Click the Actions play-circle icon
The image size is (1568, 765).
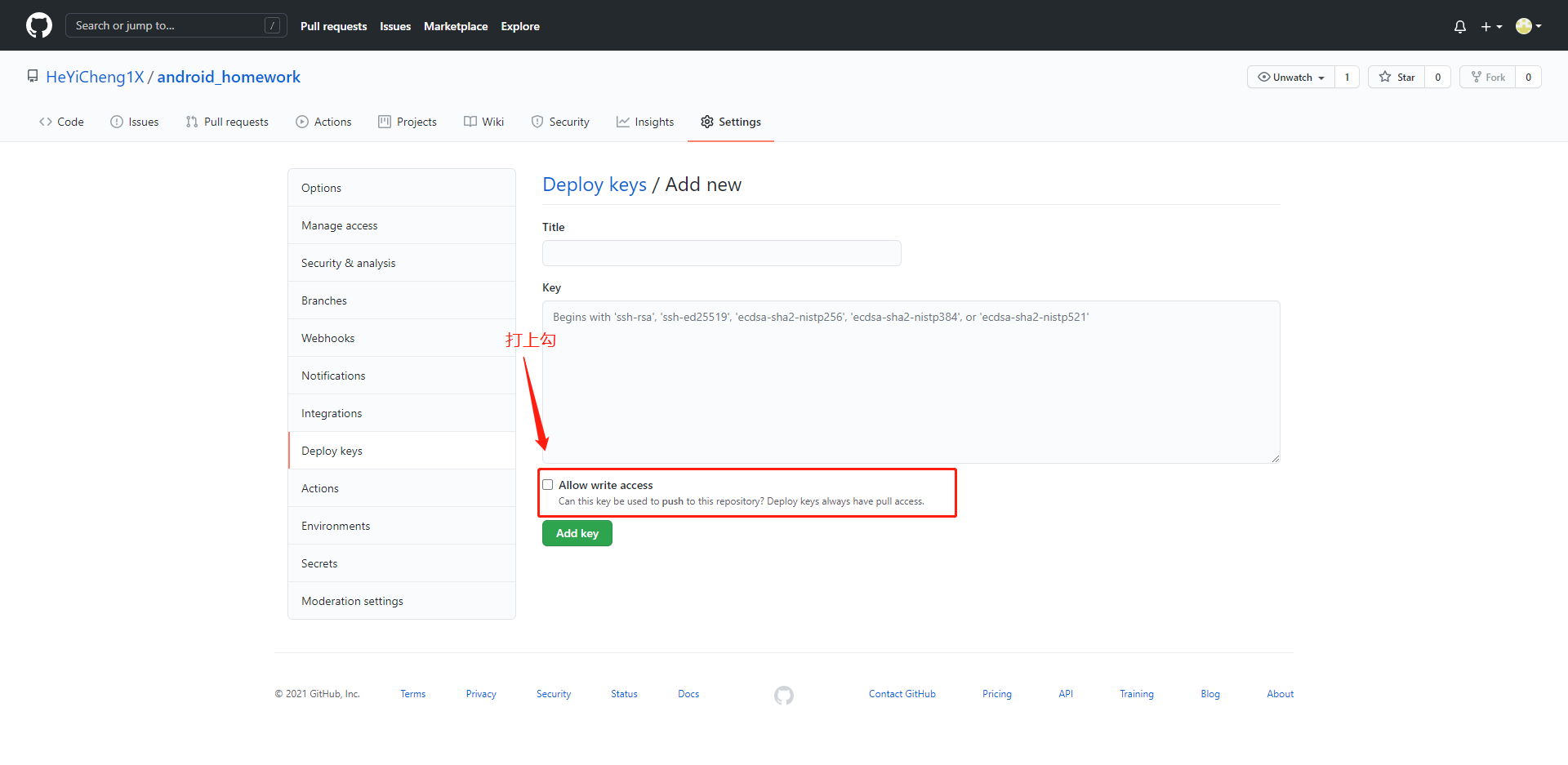(x=302, y=122)
